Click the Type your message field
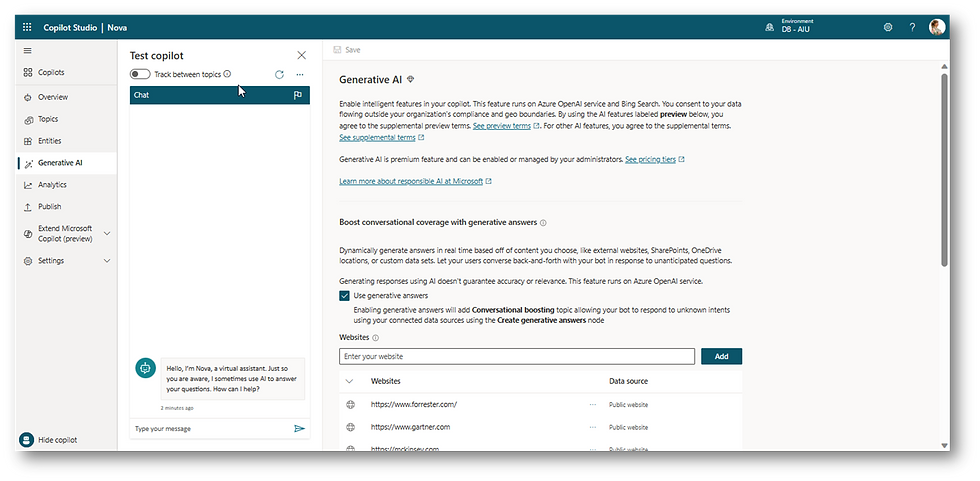The width and height of the screenshot is (980, 481). tap(211, 429)
